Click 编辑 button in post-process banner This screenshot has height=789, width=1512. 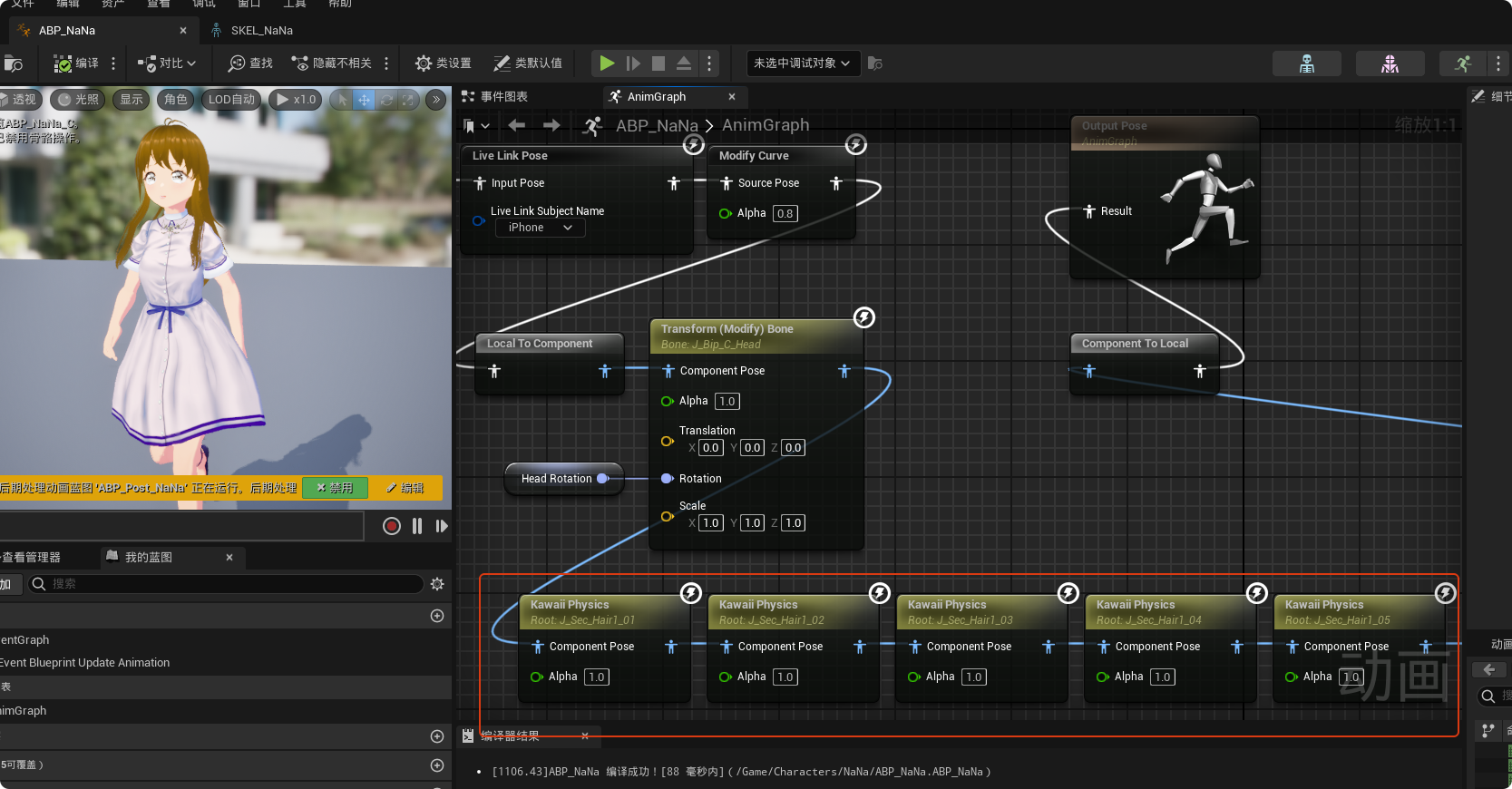[405, 488]
